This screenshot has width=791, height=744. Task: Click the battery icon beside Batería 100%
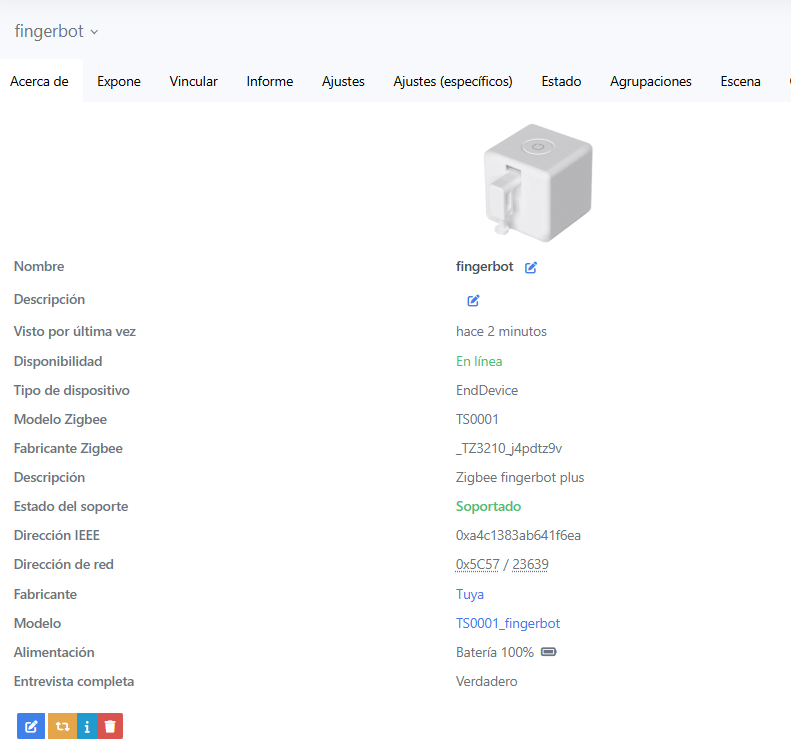pos(548,653)
